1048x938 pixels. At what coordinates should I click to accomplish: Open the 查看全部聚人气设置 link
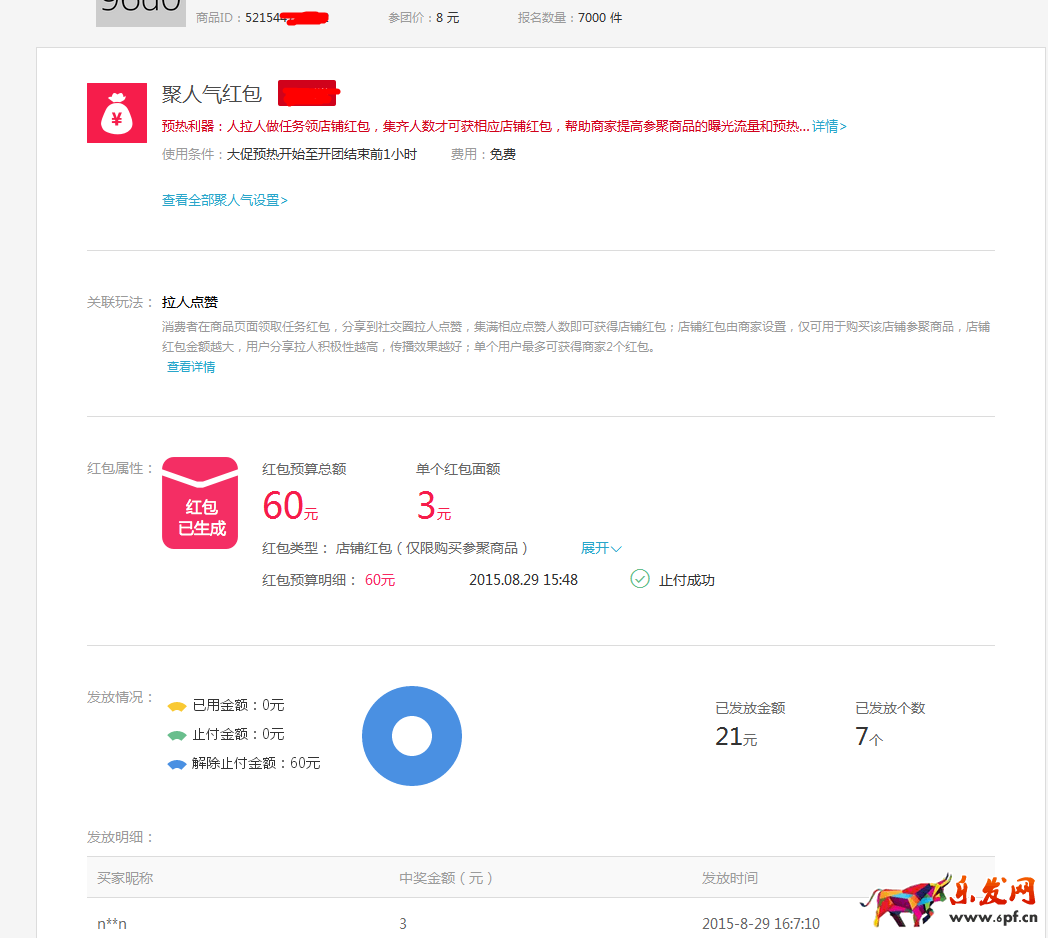[221, 200]
